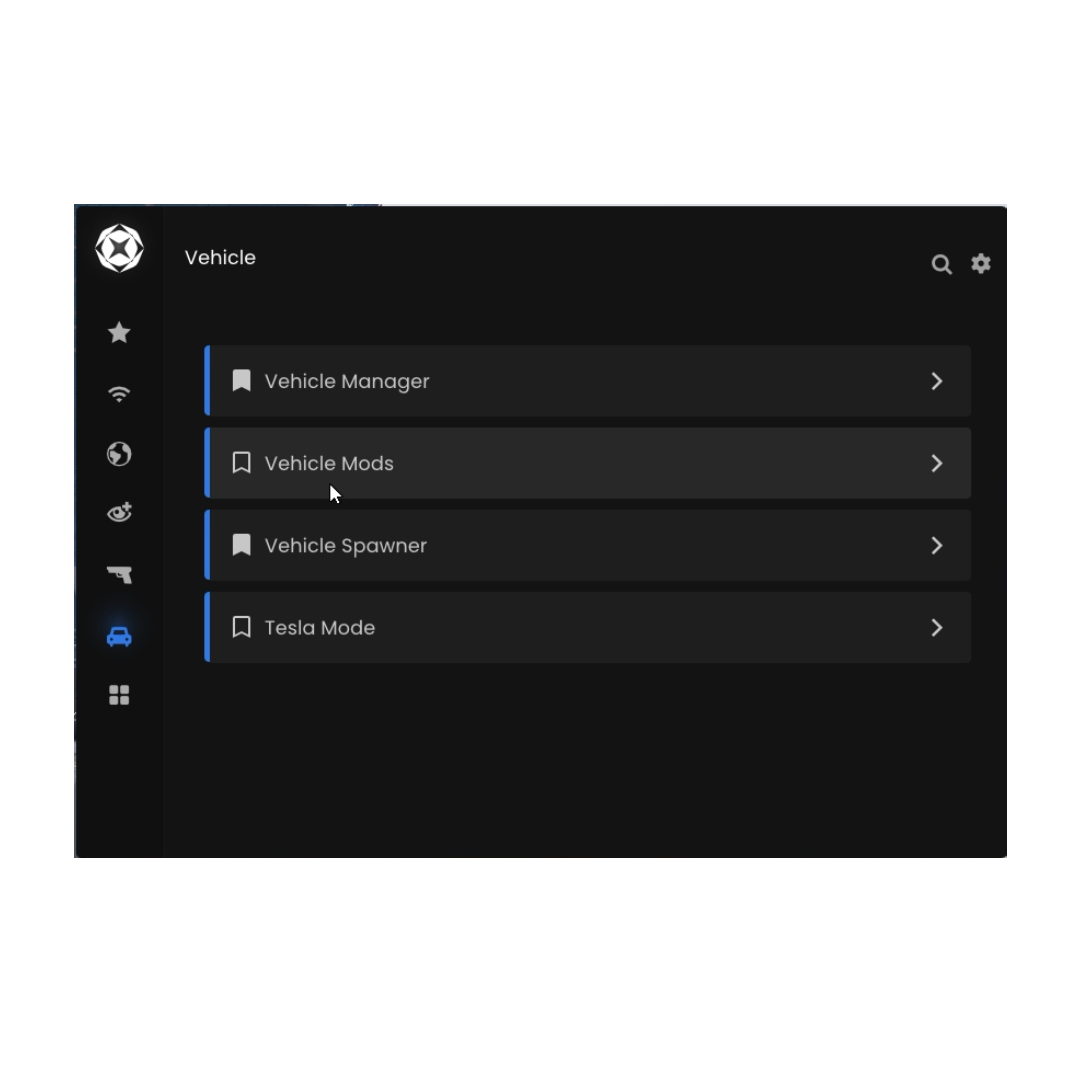Select the blue car vehicle icon

[119, 636]
